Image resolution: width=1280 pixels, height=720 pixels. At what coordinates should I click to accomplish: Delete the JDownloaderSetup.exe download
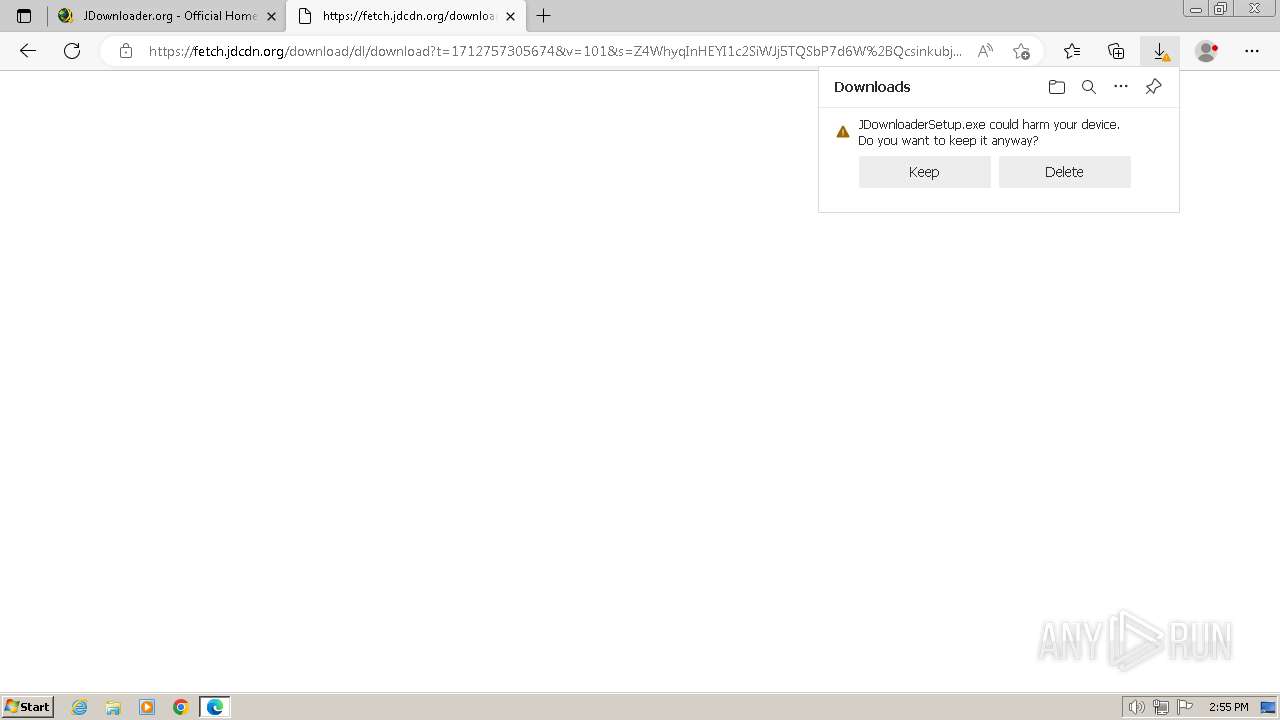point(1064,172)
